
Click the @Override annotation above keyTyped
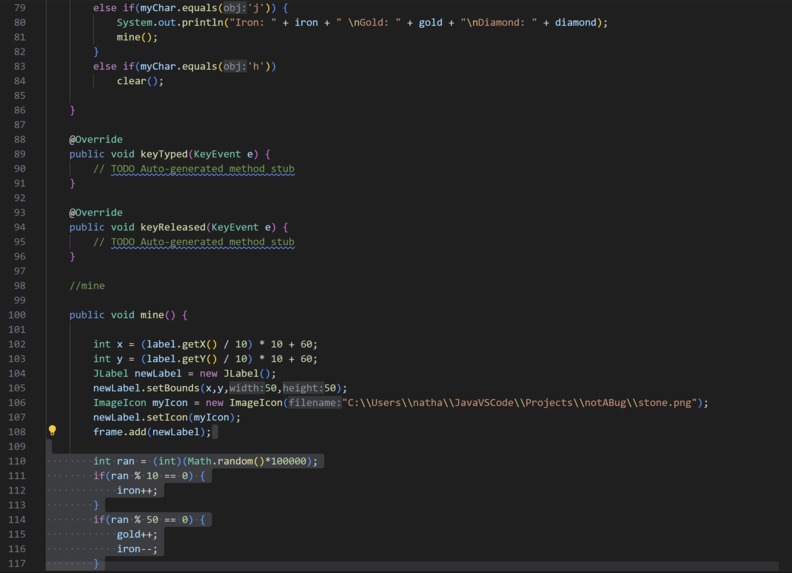coord(96,139)
